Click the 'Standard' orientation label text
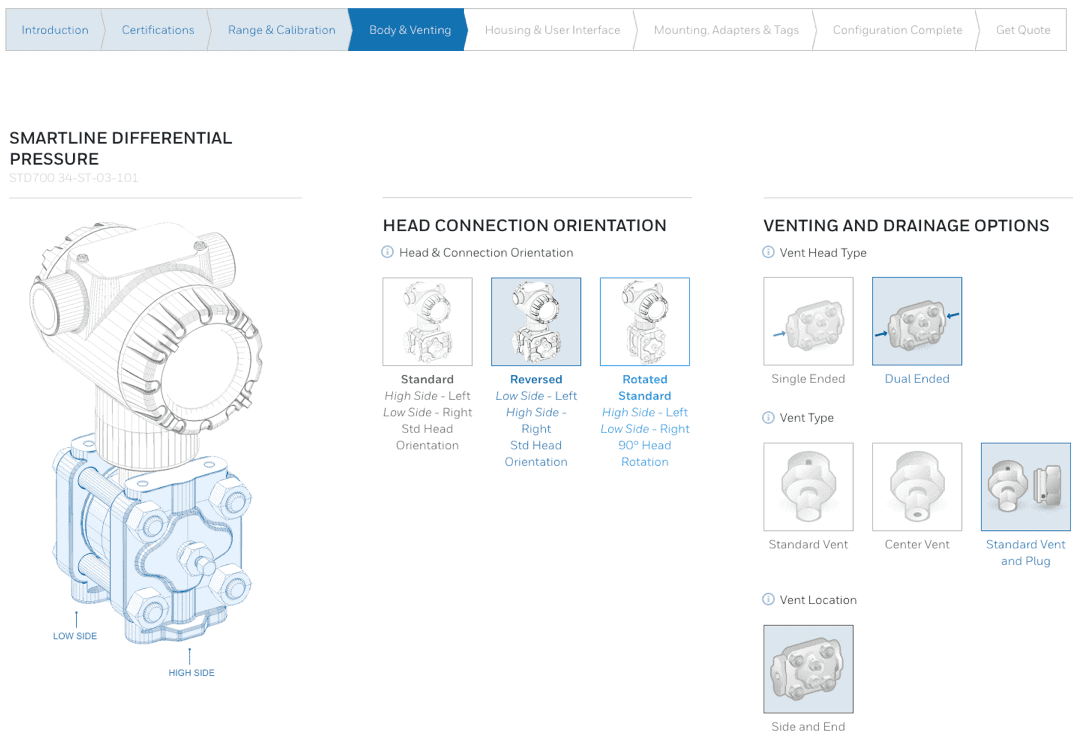 [427, 379]
